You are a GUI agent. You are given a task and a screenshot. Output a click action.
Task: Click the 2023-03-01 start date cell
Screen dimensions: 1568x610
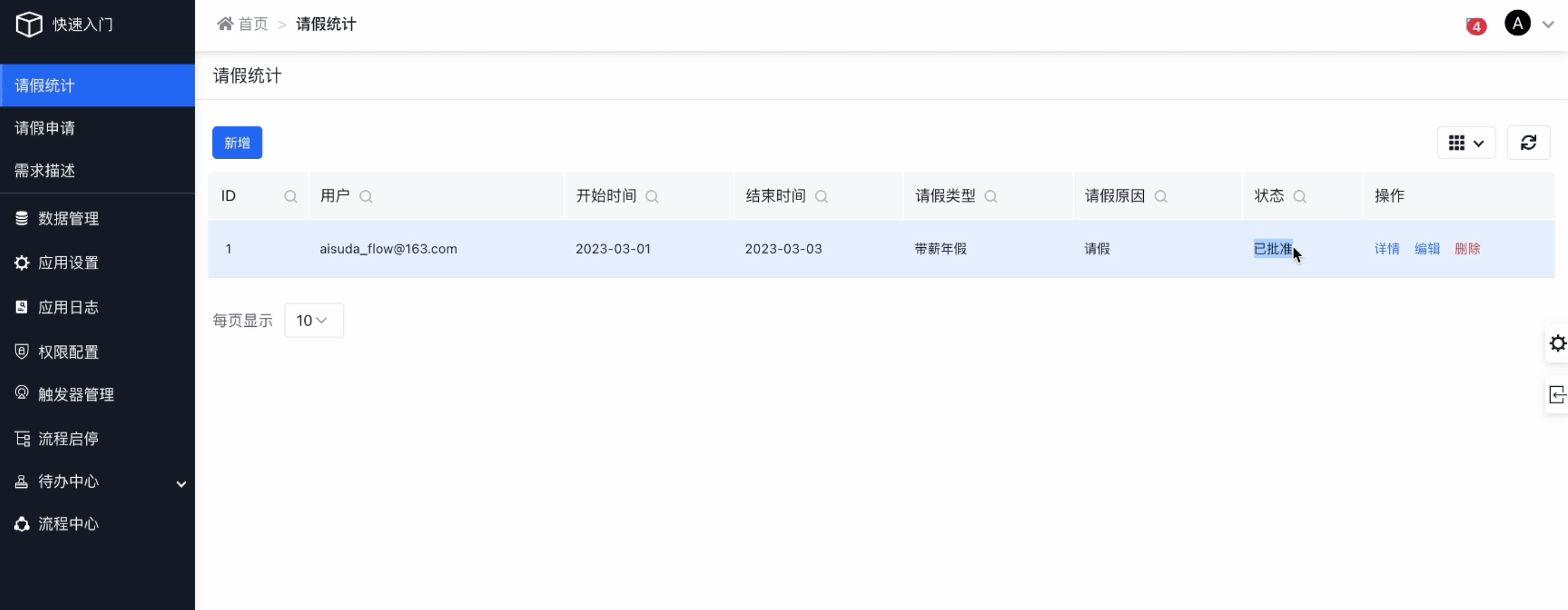[x=613, y=248]
